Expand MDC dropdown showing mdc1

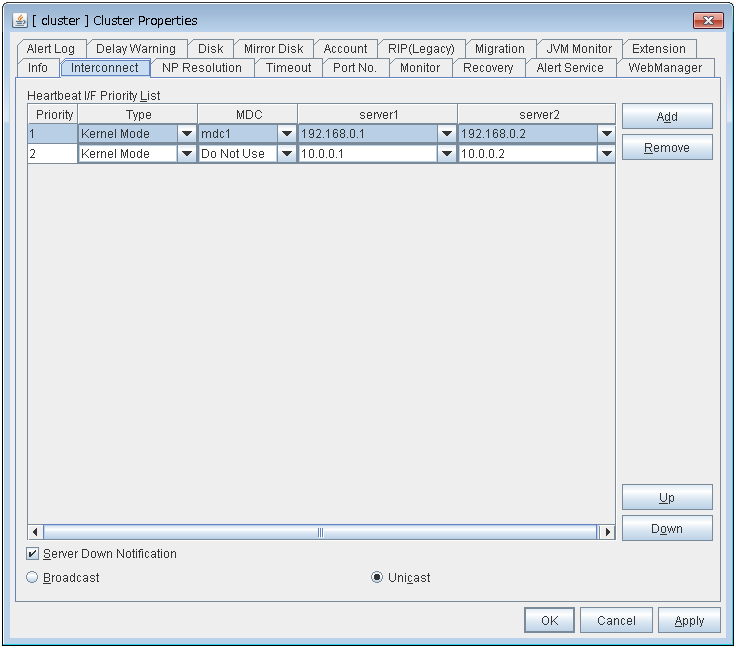pyautogui.click(x=287, y=134)
